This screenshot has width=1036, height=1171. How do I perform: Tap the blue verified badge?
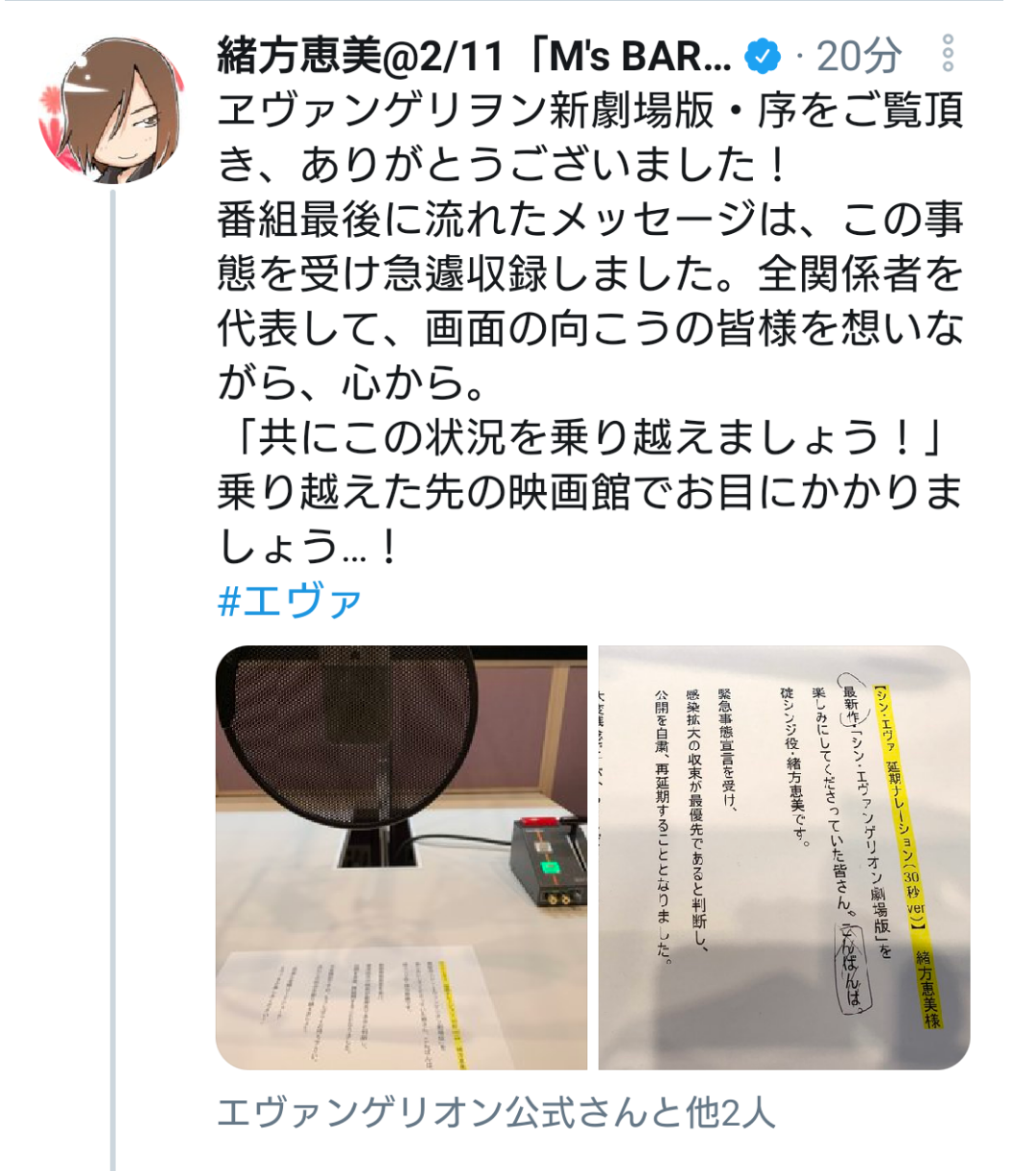tap(763, 58)
